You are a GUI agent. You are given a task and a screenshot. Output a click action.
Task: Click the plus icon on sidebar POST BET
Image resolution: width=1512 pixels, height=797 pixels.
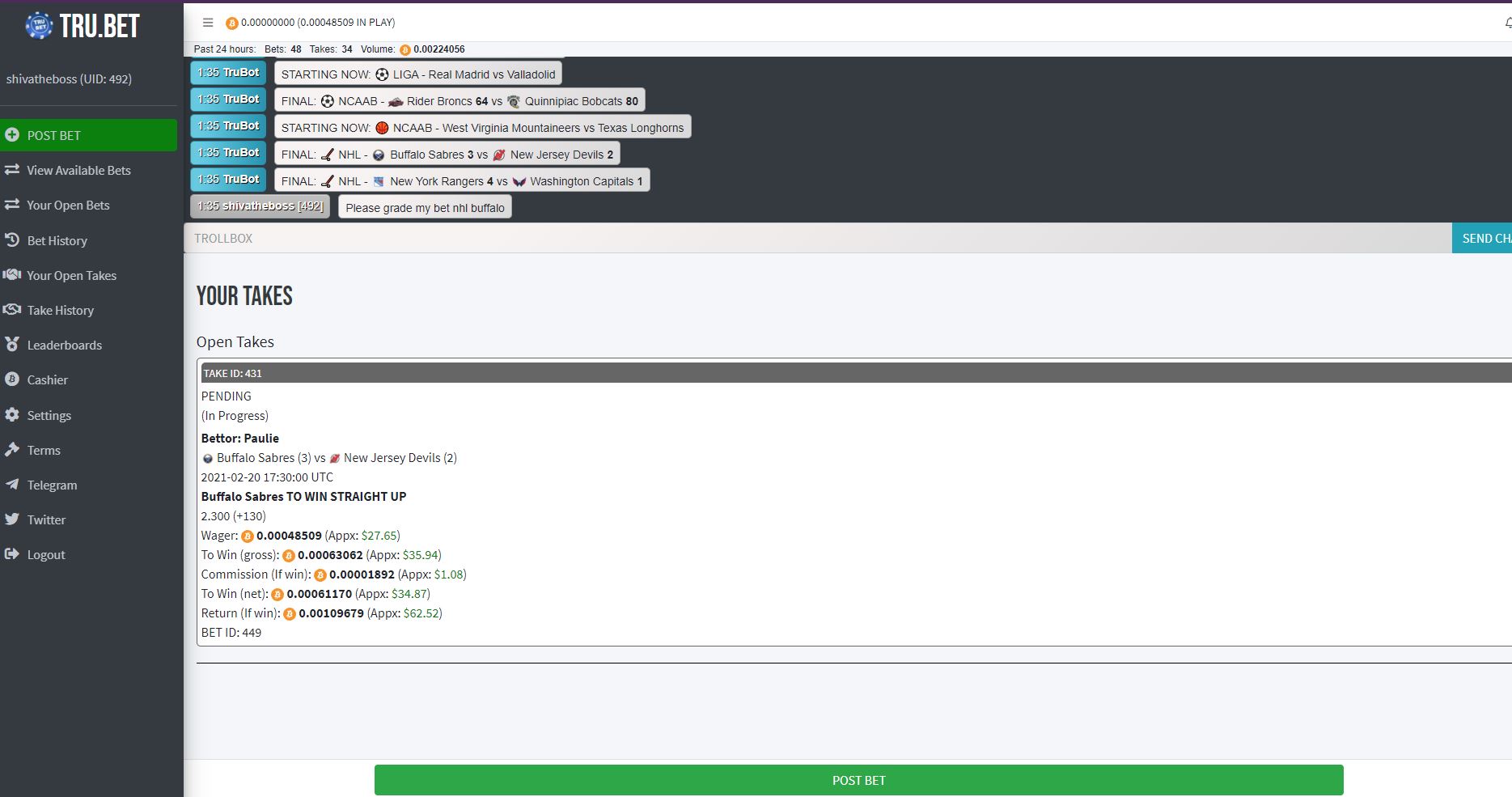pos(12,135)
